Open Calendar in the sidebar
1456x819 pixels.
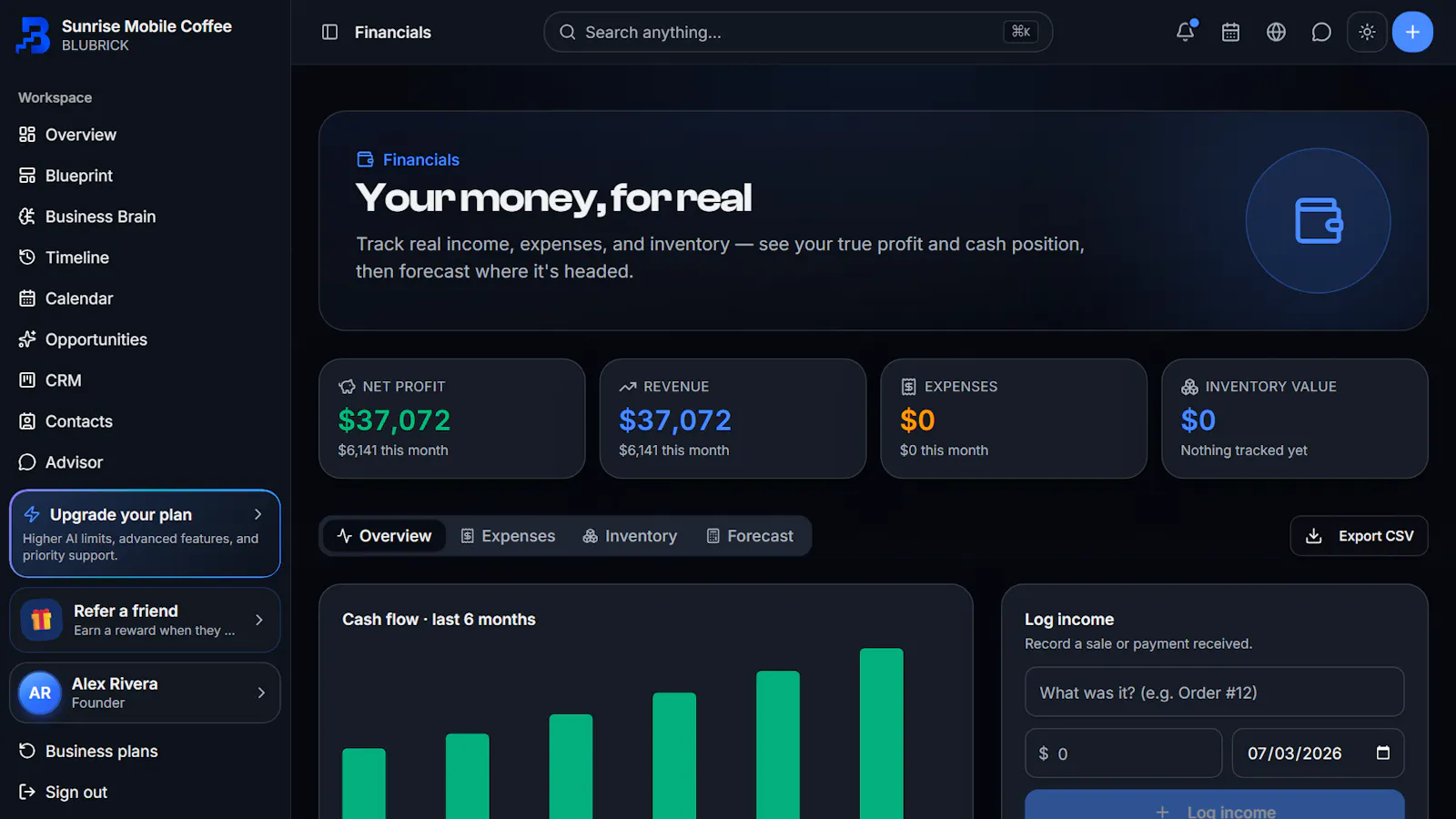(145, 298)
